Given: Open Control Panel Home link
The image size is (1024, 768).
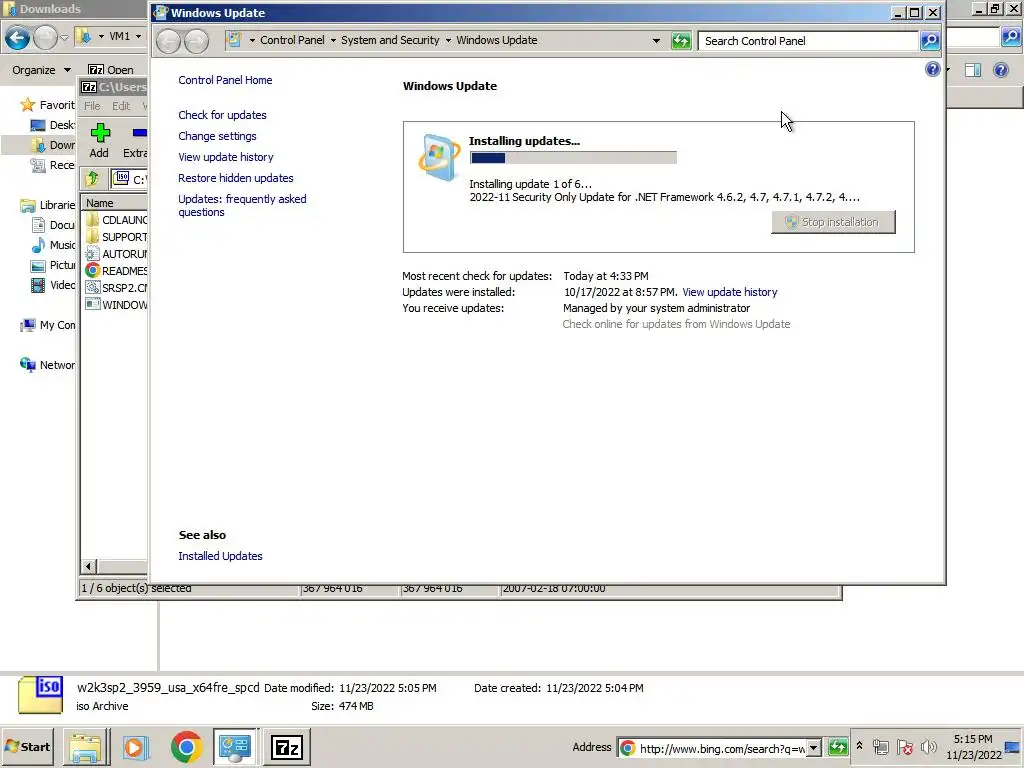Looking at the screenshot, I should (225, 80).
